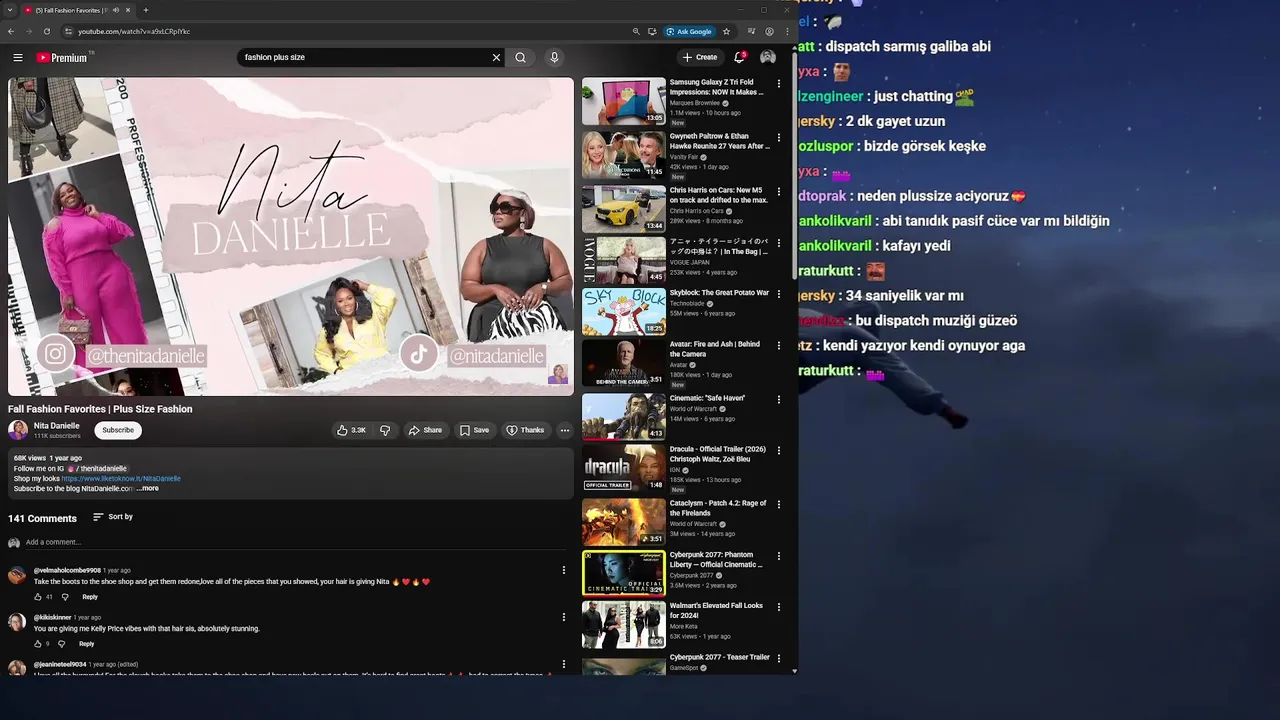Open velmaholcombe9908 commenter profile
Image resolution: width=1280 pixels, height=720 pixels.
click(x=67, y=570)
